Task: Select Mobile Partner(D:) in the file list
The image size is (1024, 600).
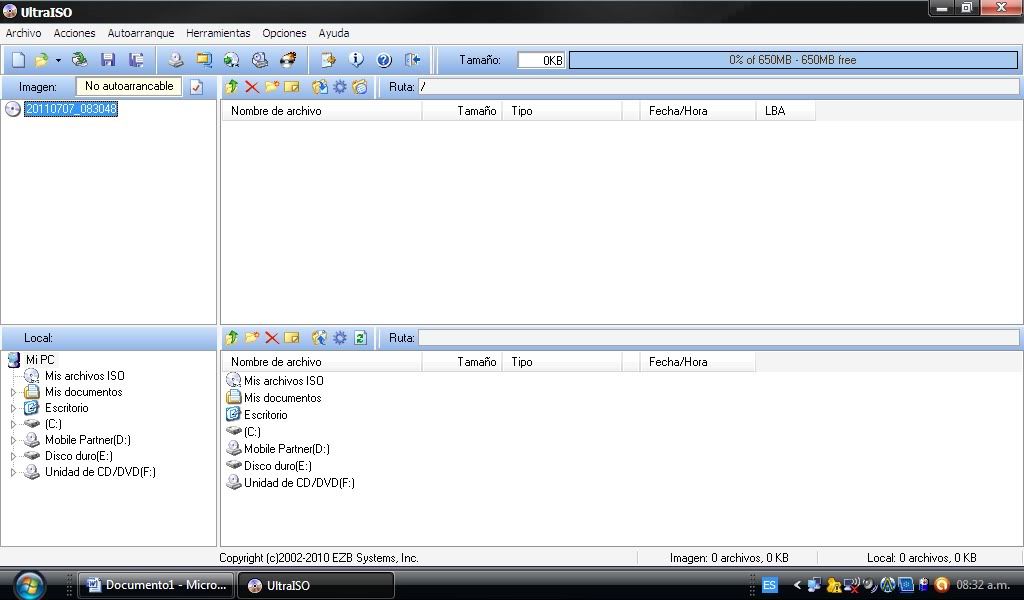Action: [287, 449]
